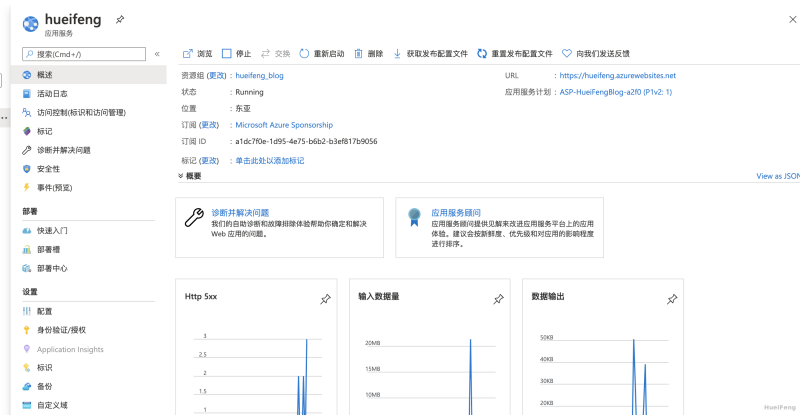Click the large wrench icon in diagnose card
Image resolution: width=800 pixels, height=415 pixels.
click(194, 218)
